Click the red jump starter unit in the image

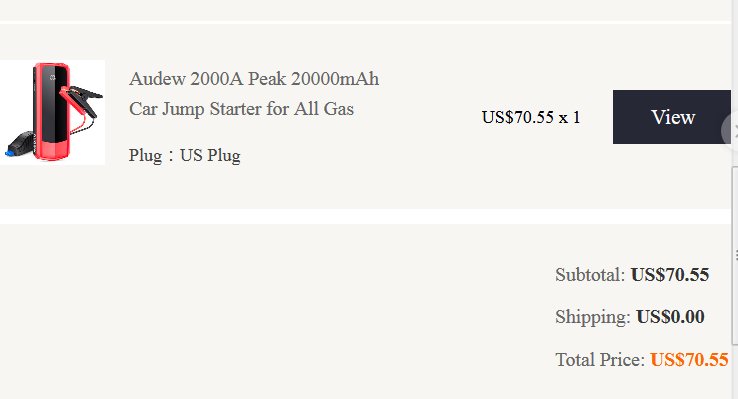click(x=51, y=111)
